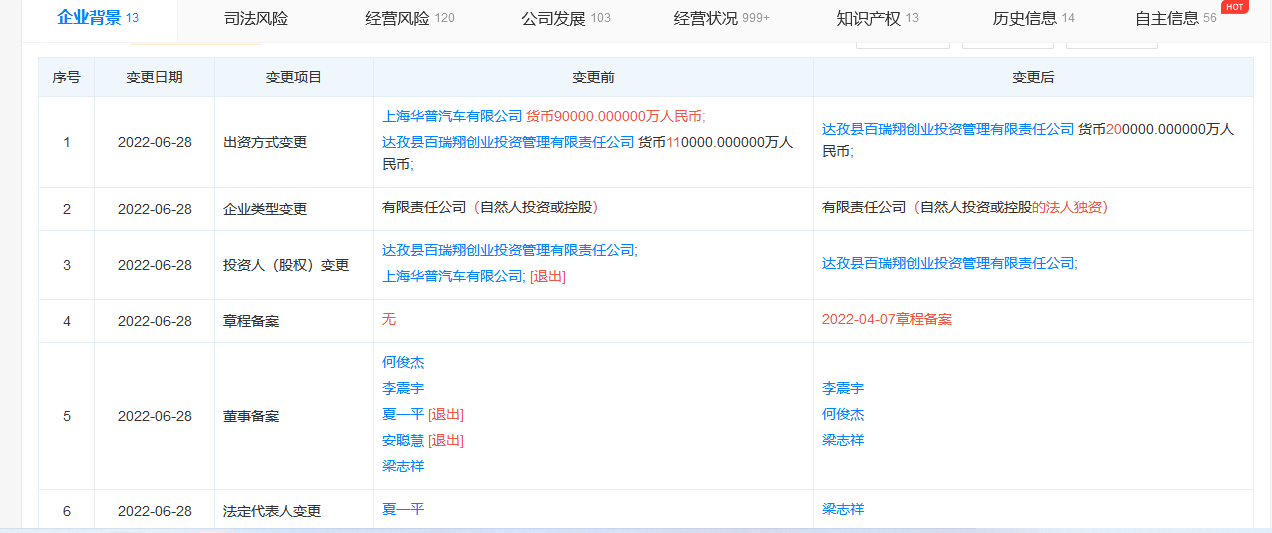1272x533 pixels.
Task: Click the date in the 董事备案 row
Action: coord(155,416)
